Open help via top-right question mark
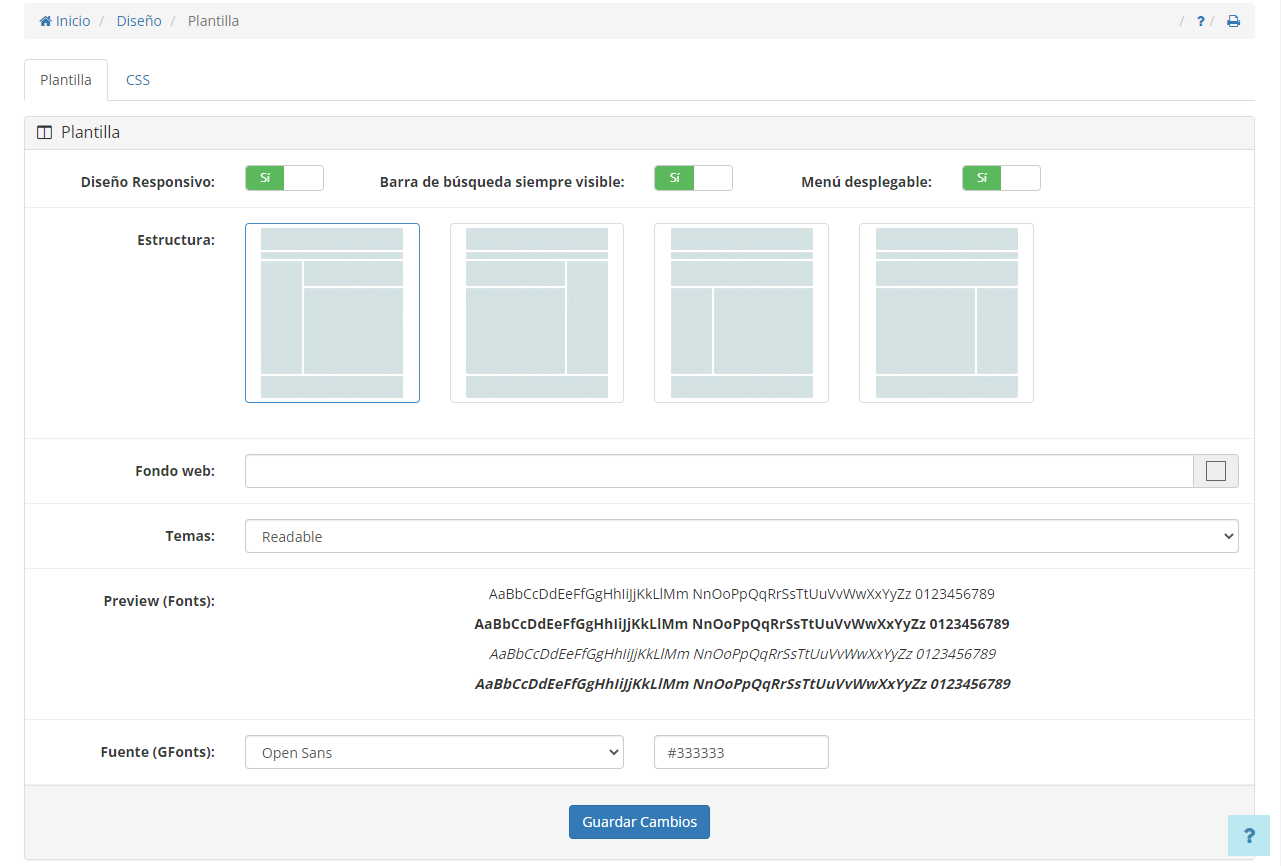Screen dimensions: 1281x866 [1200, 21]
